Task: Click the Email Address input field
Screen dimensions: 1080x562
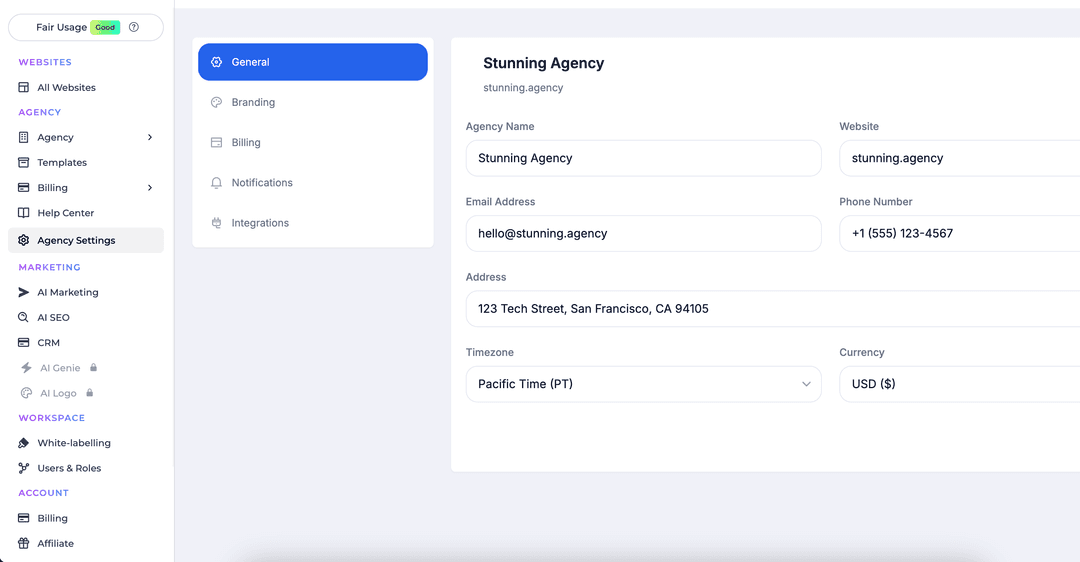Action: coord(643,233)
